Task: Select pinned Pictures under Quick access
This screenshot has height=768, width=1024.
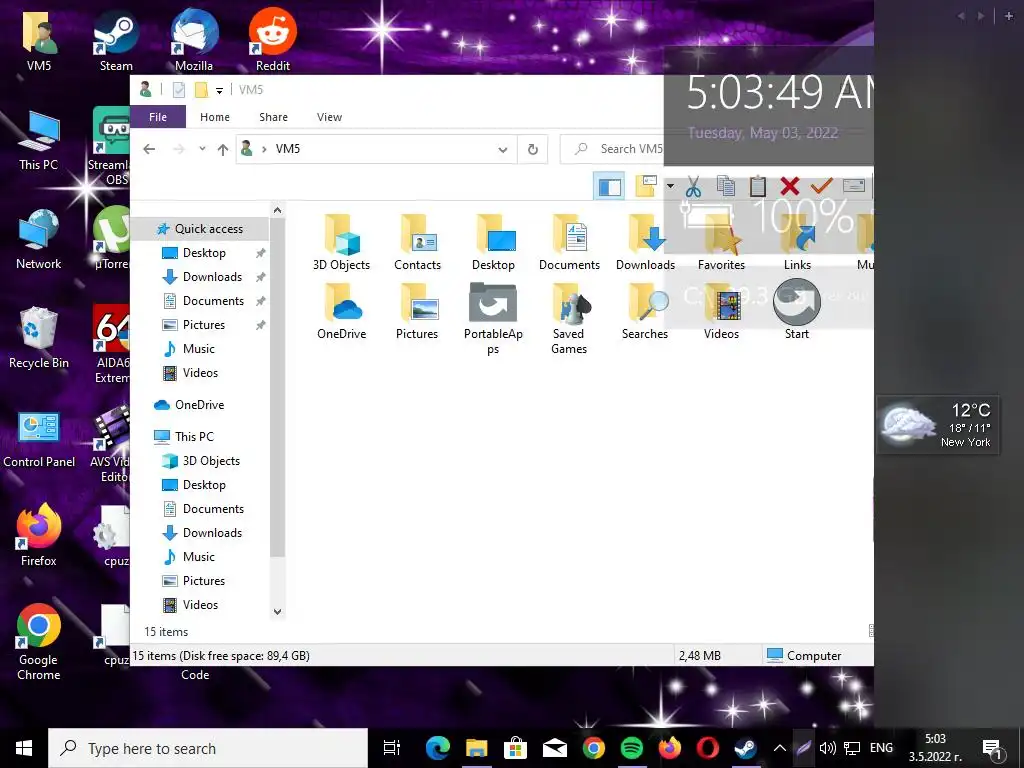Action: (x=203, y=325)
